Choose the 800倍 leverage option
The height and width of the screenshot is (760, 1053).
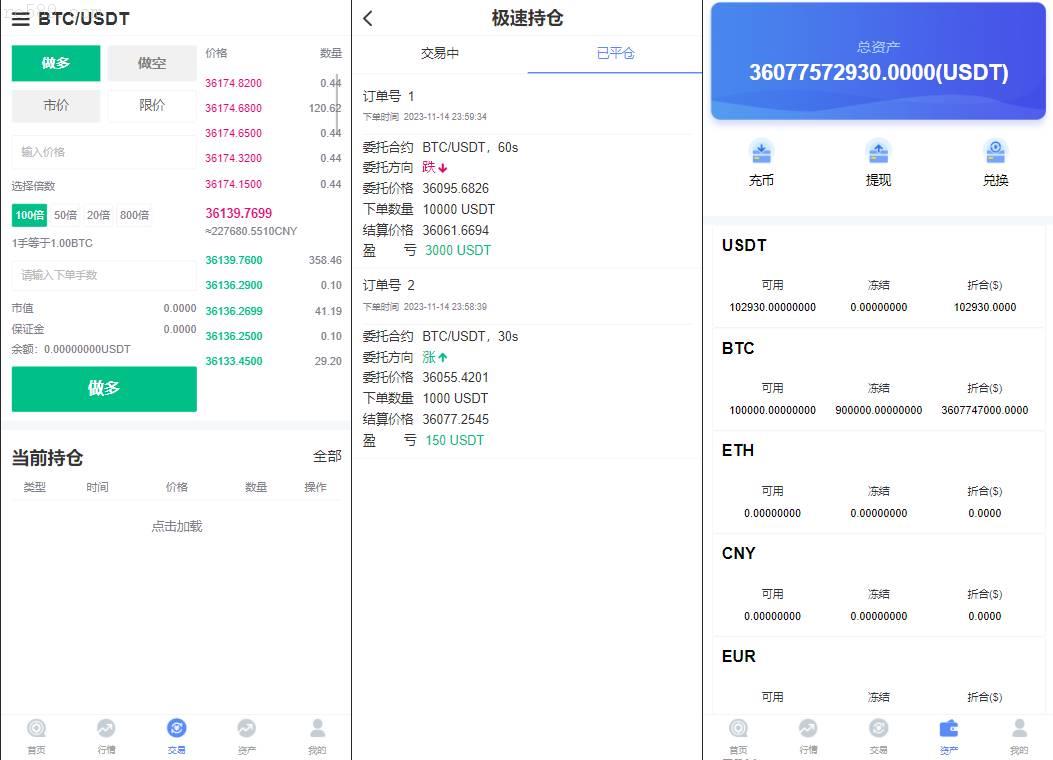tap(134, 215)
